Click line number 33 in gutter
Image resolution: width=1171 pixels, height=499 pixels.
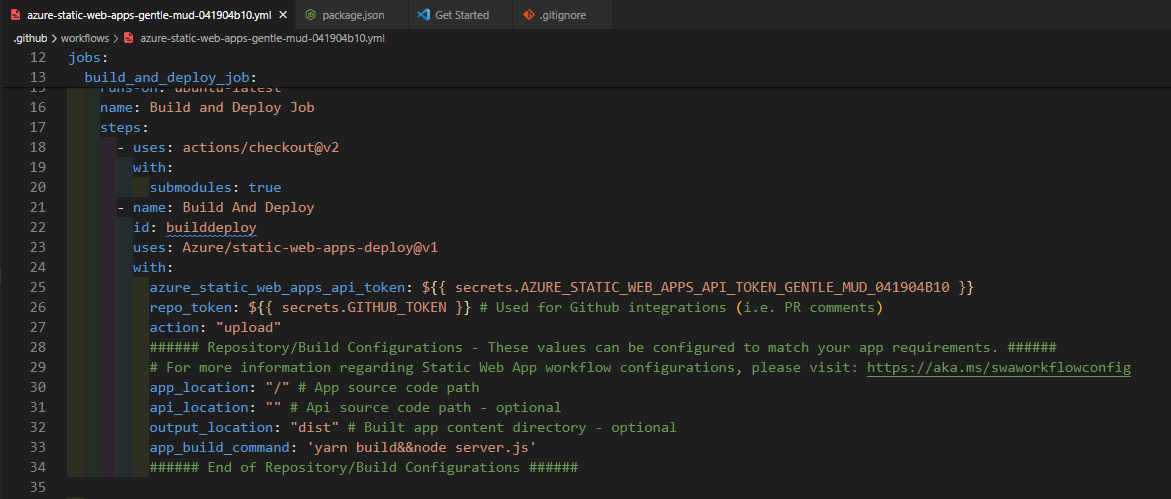point(37,447)
